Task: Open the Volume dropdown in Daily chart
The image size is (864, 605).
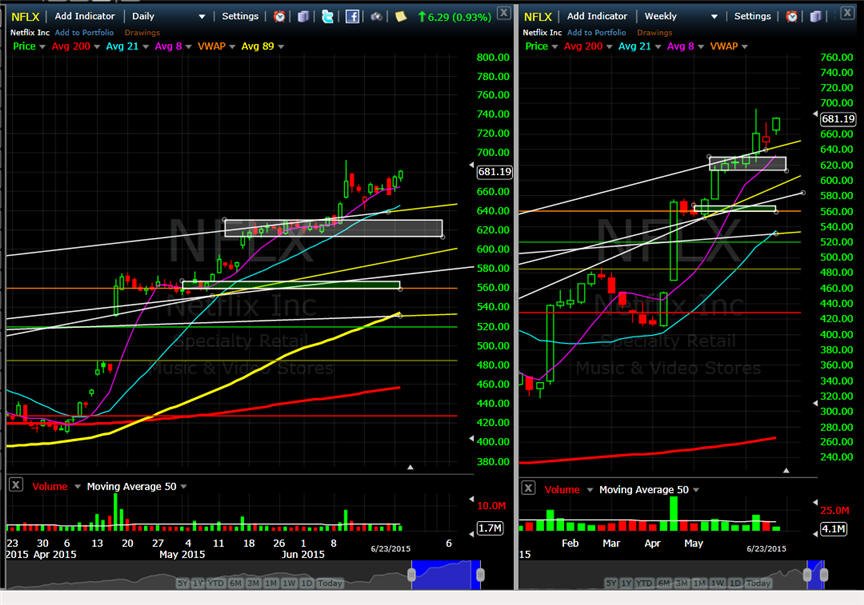Action: pyautogui.click(x=77, y=487)
